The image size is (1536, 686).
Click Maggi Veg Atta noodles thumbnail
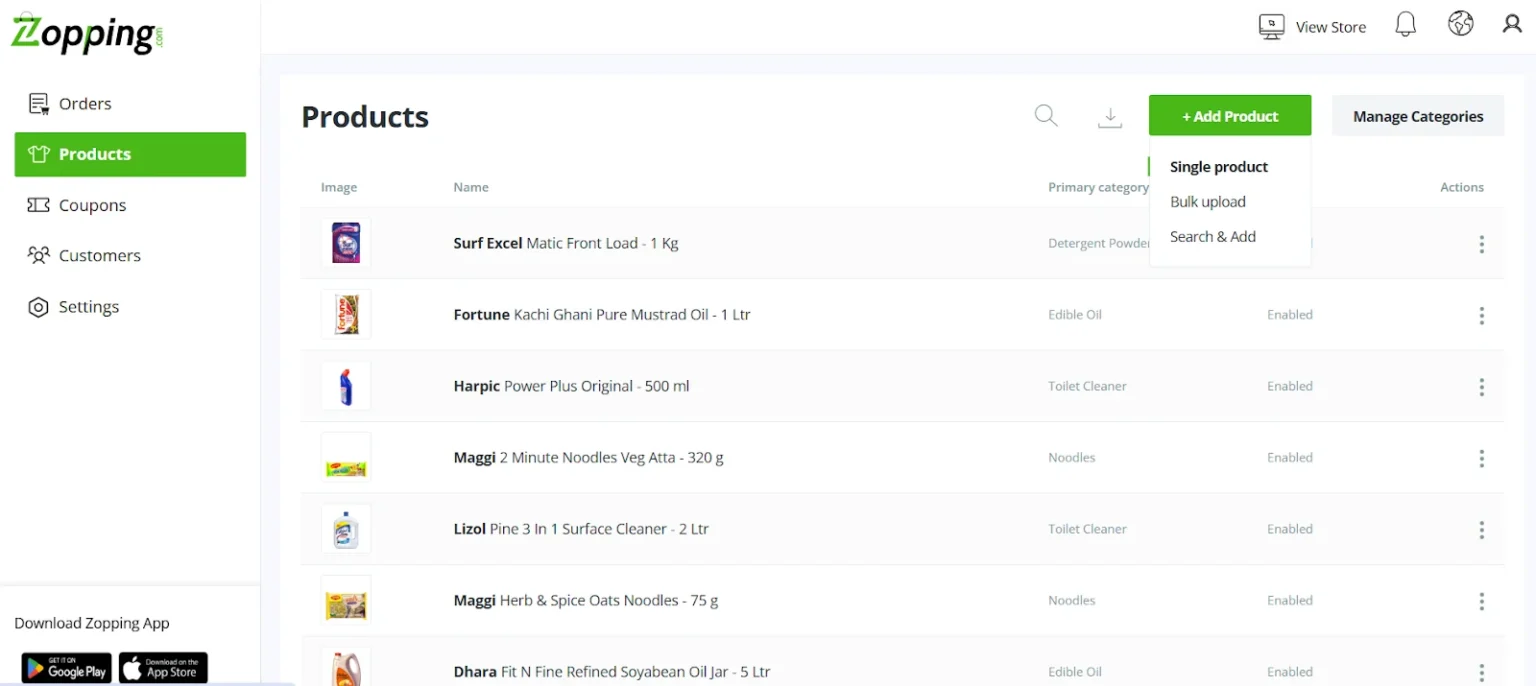(x=346, y=457)
